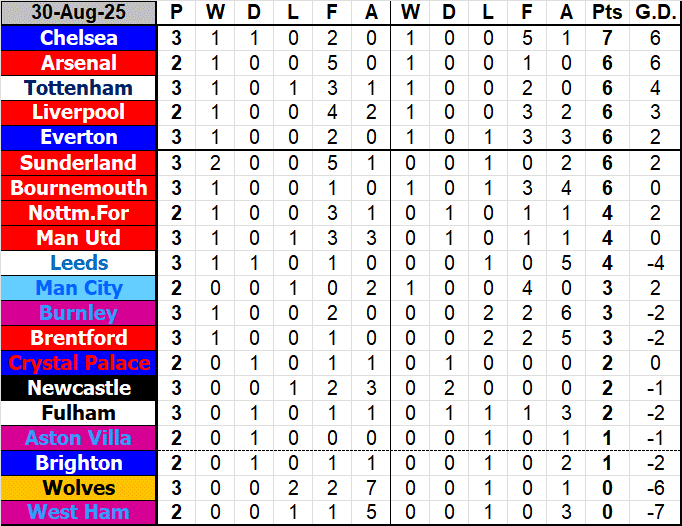Click the 30-Aug-25 date cell
The image size is (682, 526).
point(79,13)
